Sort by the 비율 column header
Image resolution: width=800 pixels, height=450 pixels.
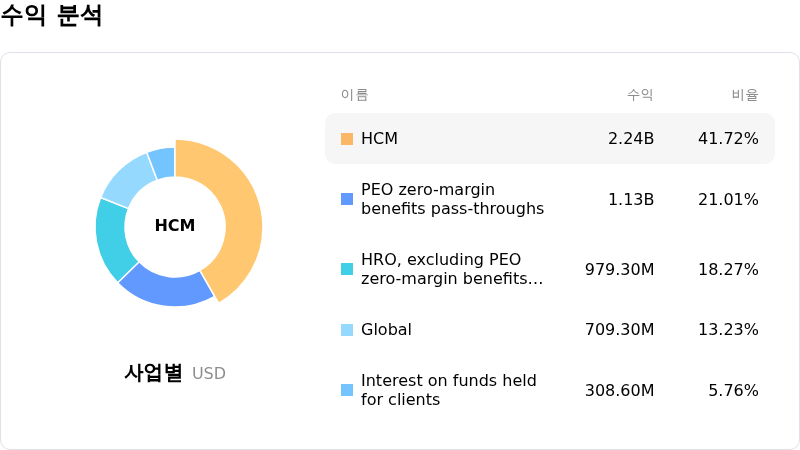click(745, 95)
